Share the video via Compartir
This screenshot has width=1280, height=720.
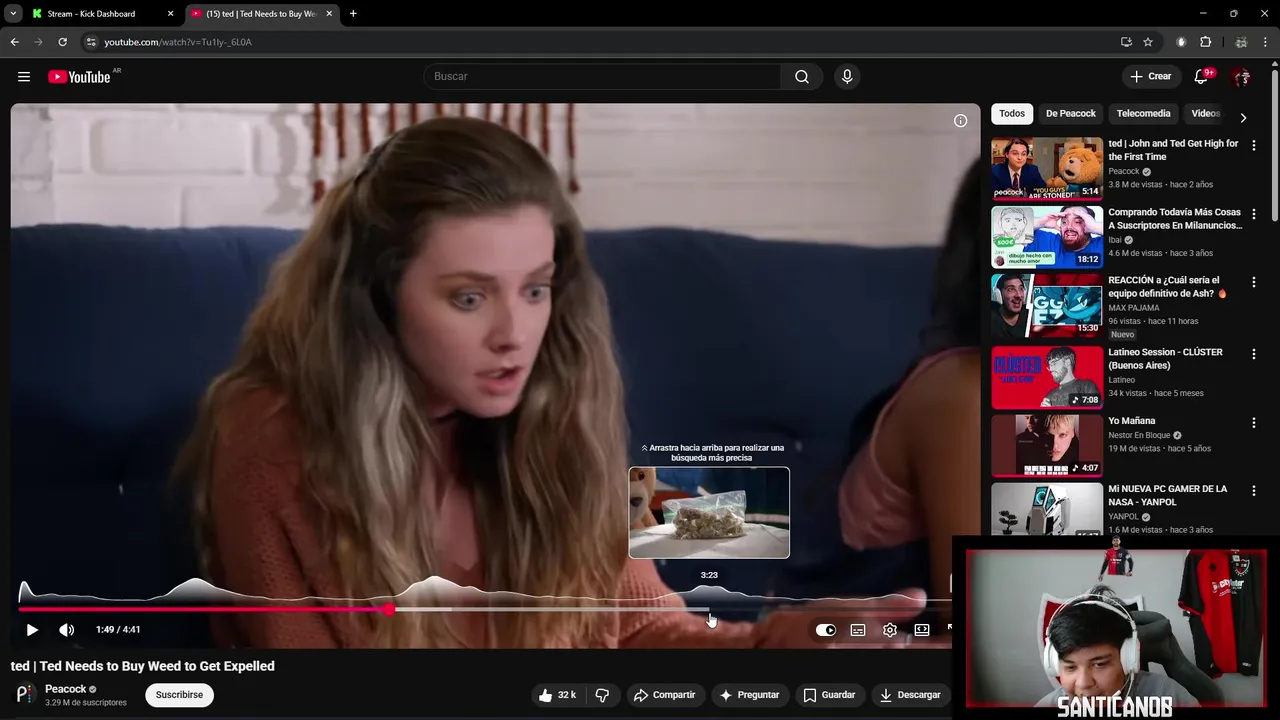665,695
